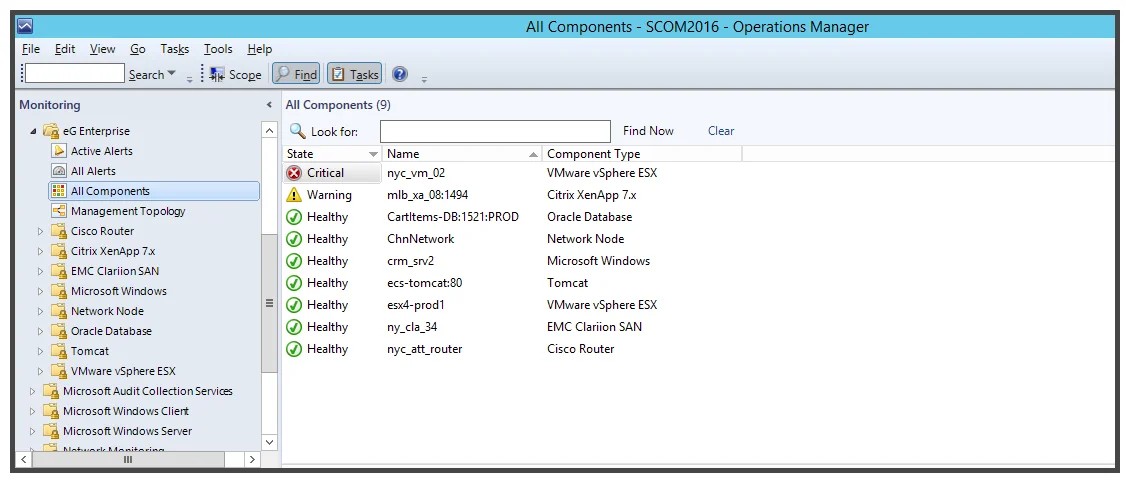The height and width of the screenshot is (483, 1130).
Task: Sort by the Name column header
Action: click(x=463, y=154)
